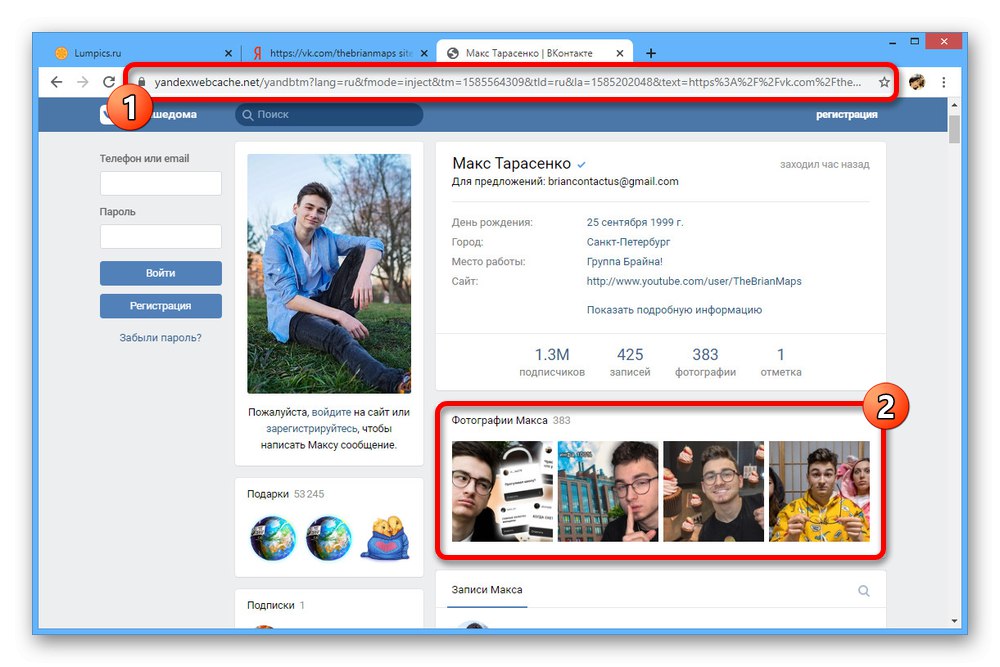Image resolution: width=1000 pixels, height=667 pixels.
Task: Open Chrome three-dot menu
Action: coord(943,82)
